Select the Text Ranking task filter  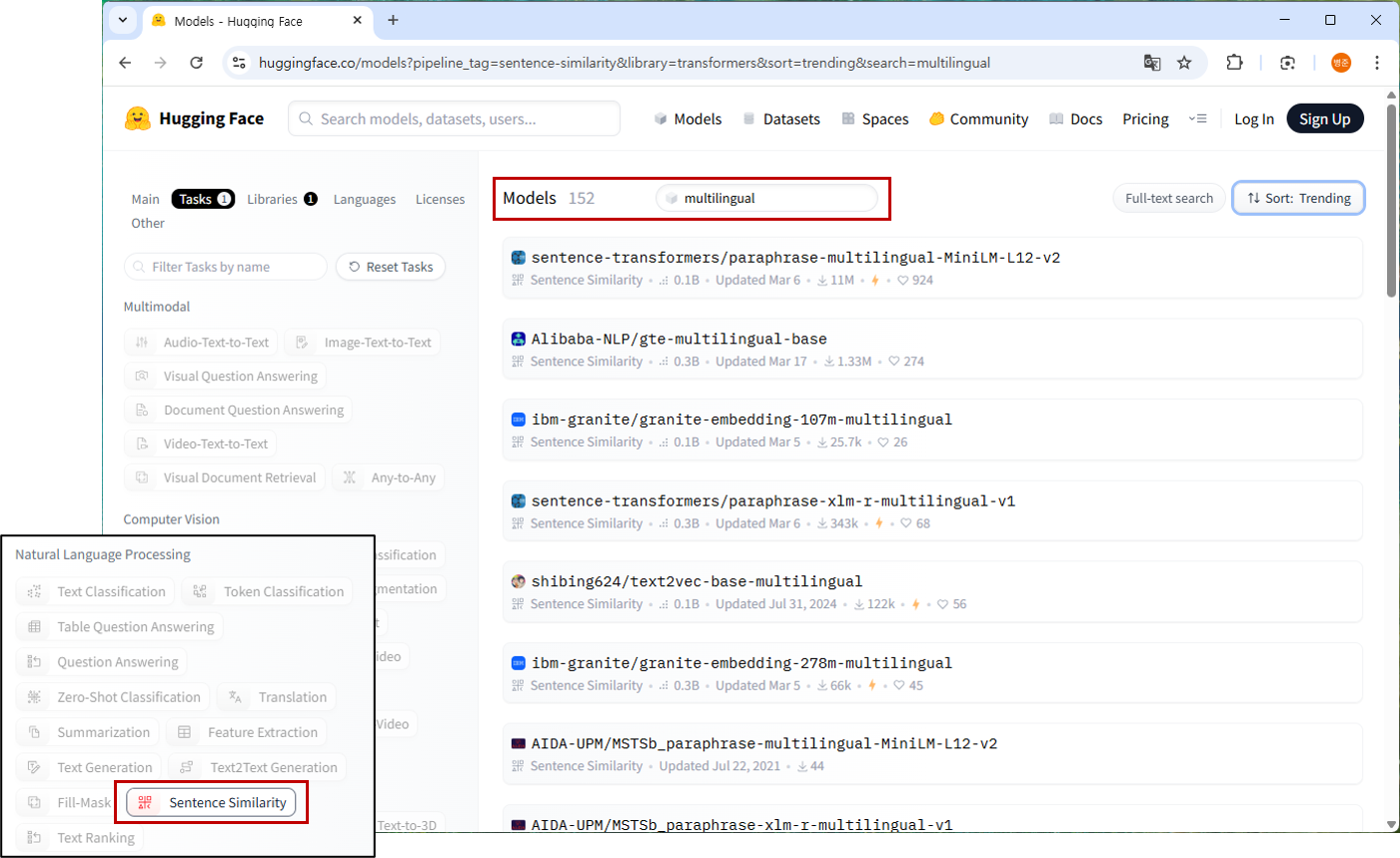(x=80, y=838)
